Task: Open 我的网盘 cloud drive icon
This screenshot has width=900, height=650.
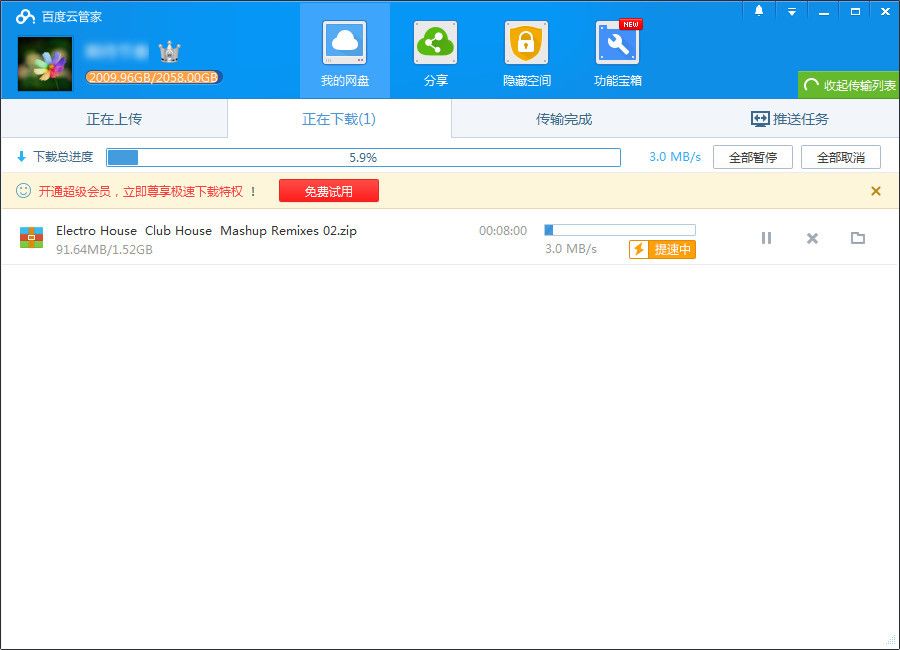Action: tap(344, 44)
